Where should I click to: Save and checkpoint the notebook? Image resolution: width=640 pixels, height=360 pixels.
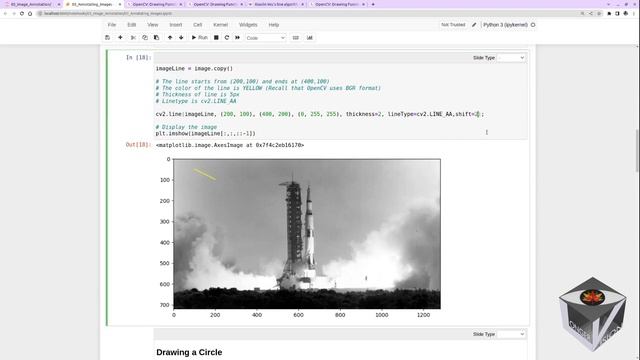click(107, 38)
